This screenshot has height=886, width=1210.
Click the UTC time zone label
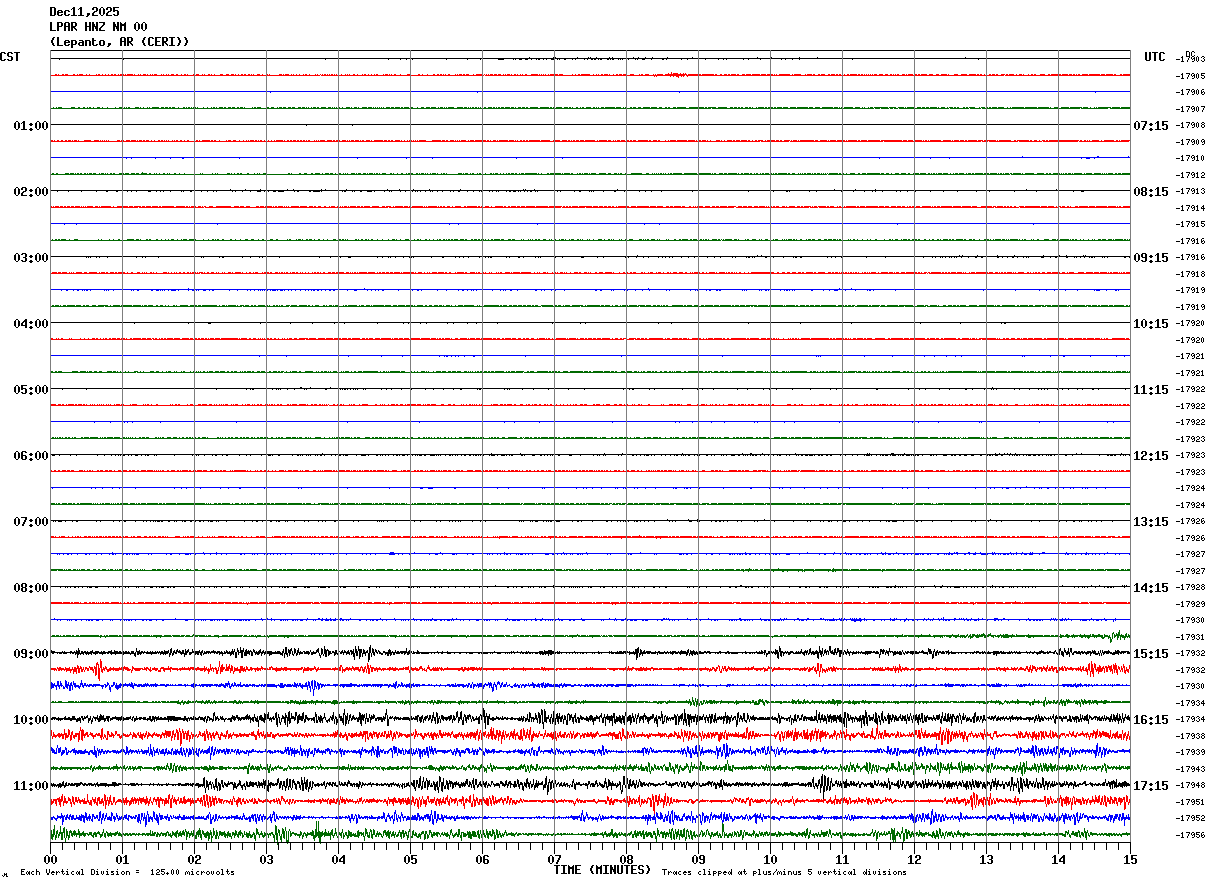tap(1155, 57)
